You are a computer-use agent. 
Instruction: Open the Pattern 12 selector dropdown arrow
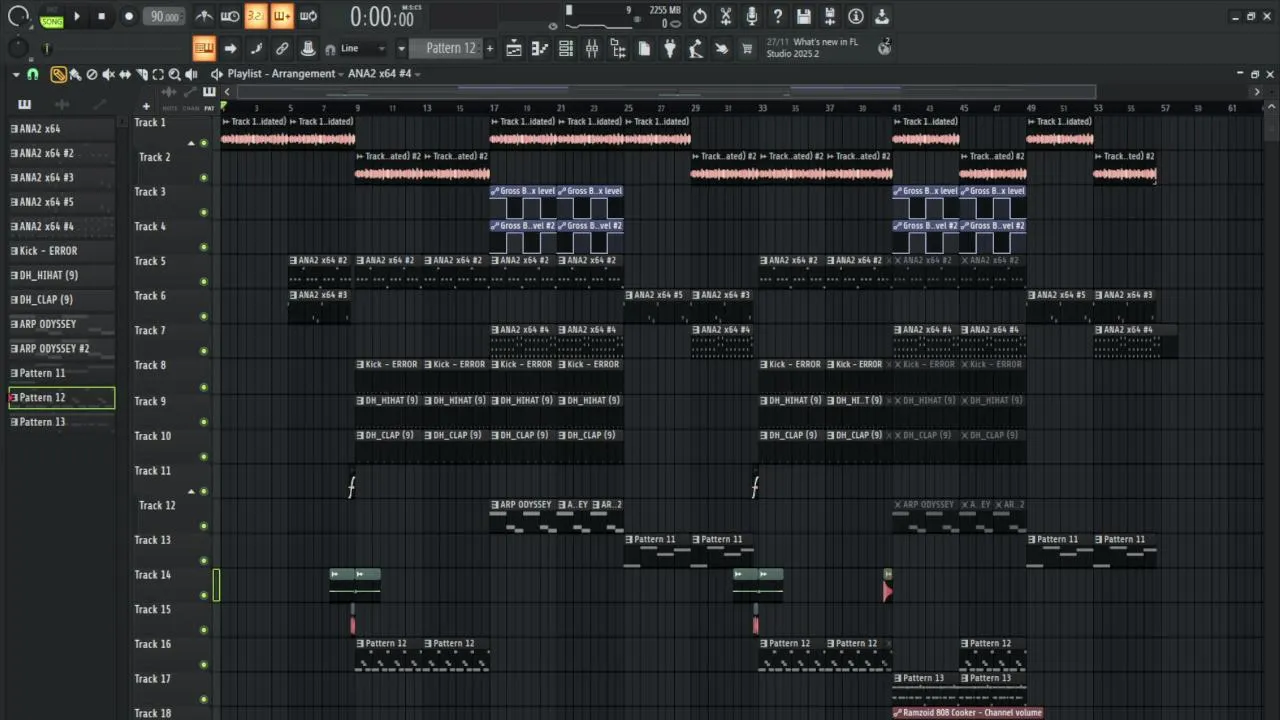point(402,48)
